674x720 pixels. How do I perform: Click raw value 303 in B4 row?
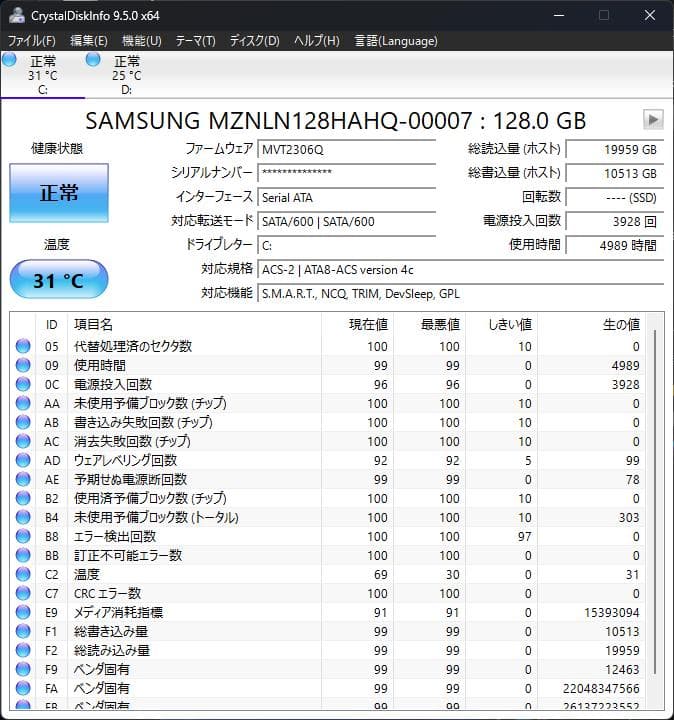(x=629, y=518)
